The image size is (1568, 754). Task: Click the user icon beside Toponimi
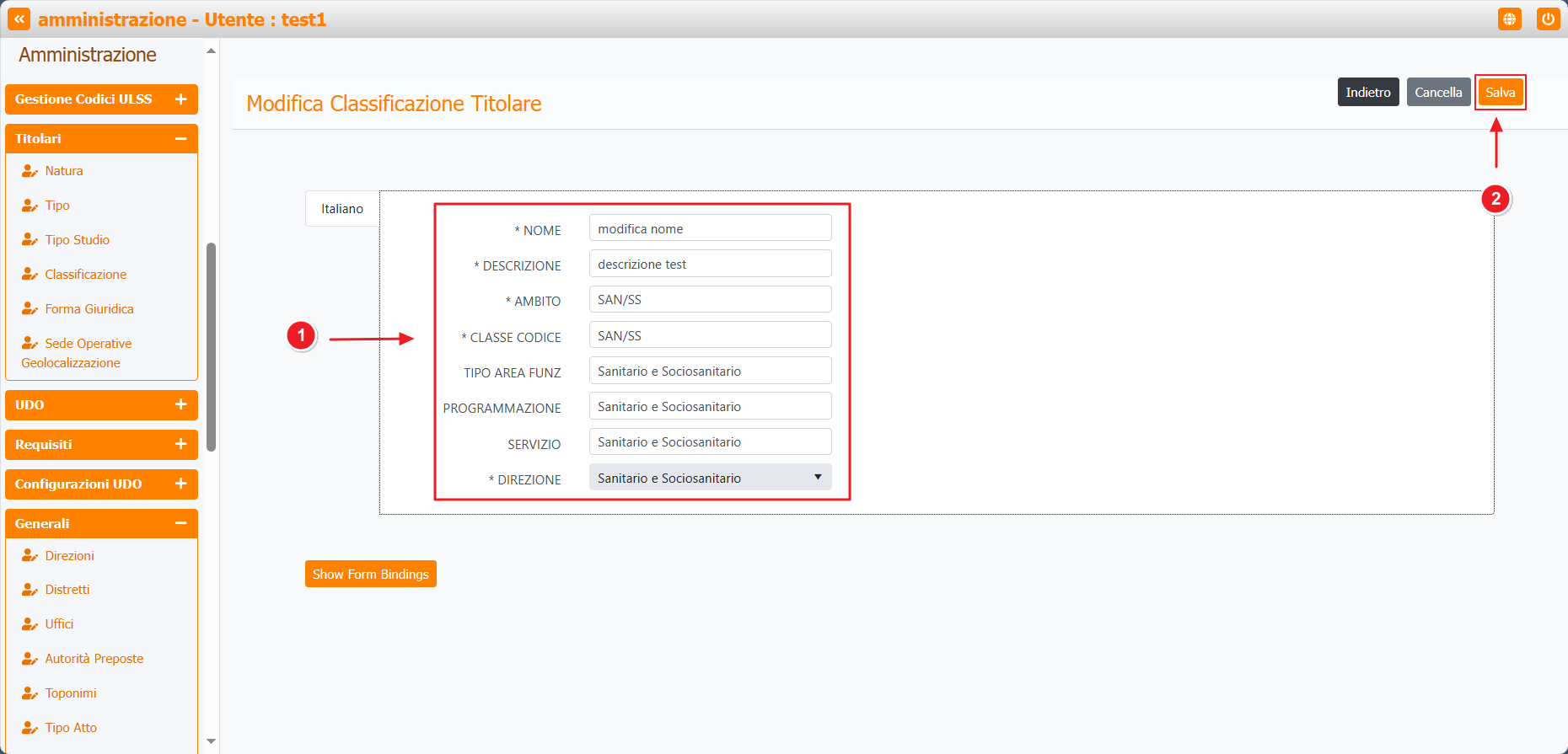click(x=30, y=693)
